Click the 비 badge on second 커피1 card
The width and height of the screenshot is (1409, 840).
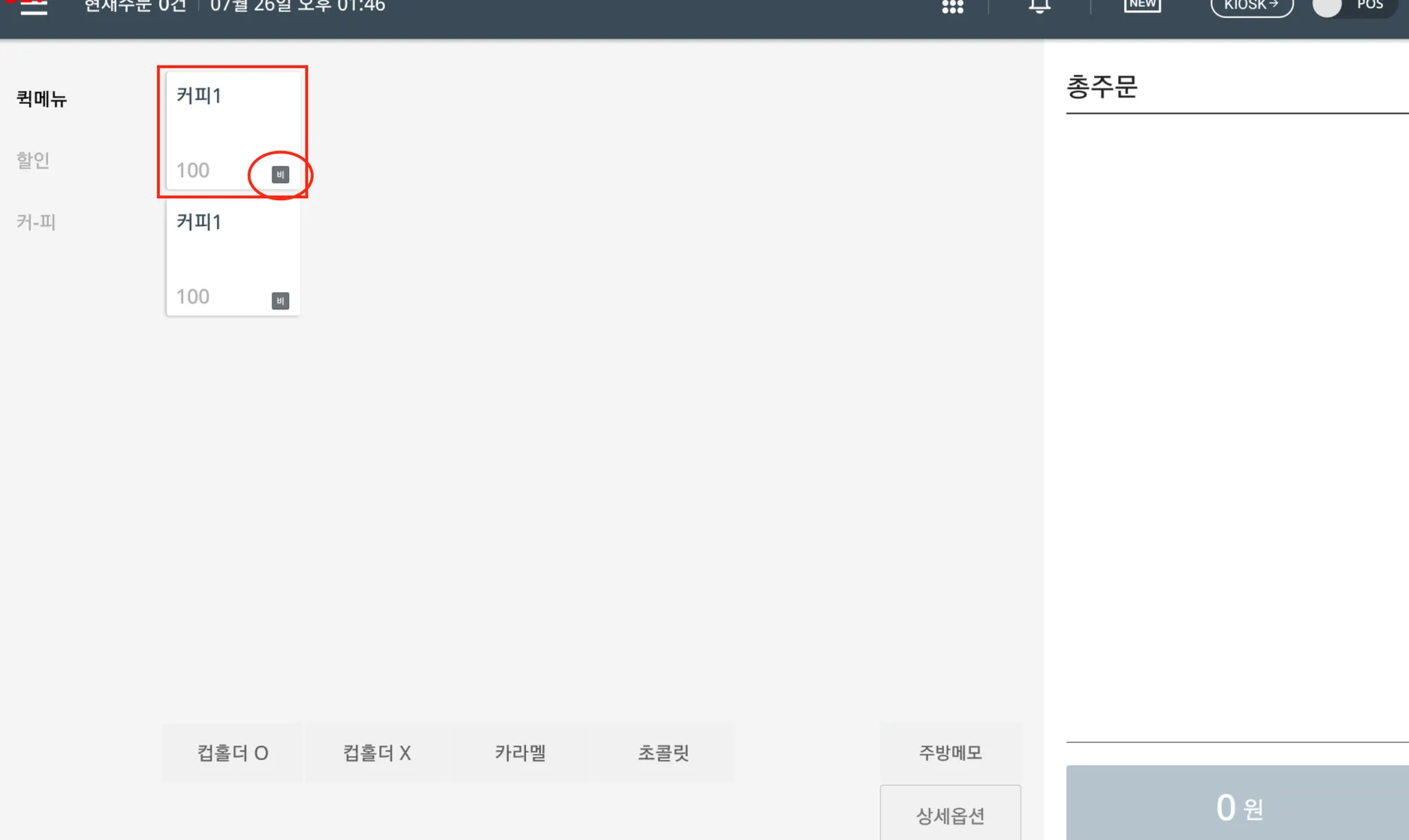click(x=280, y=301)
